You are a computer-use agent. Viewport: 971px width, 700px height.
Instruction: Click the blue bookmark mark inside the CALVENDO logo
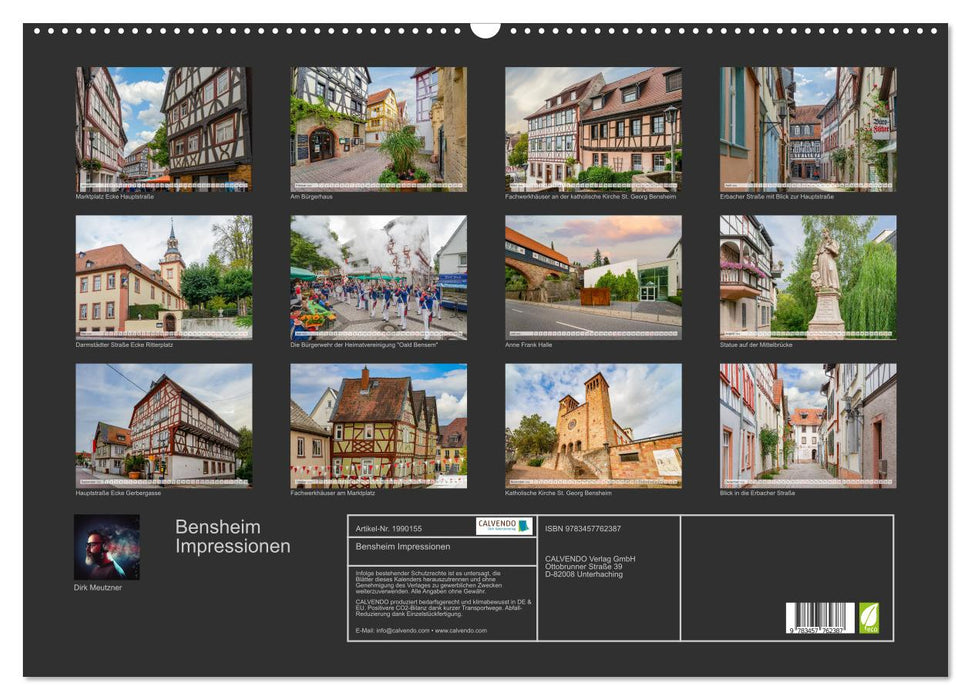tap(522, 528)
